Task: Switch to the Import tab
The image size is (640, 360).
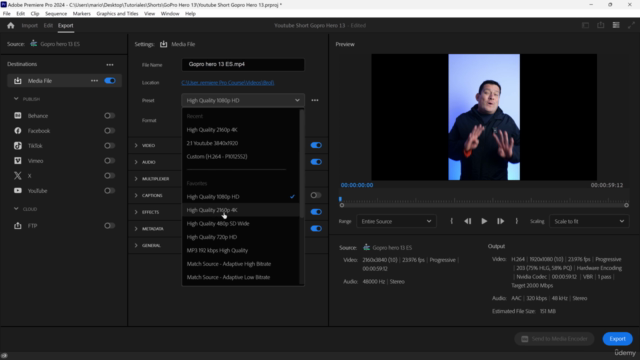Action: point(29,25)
